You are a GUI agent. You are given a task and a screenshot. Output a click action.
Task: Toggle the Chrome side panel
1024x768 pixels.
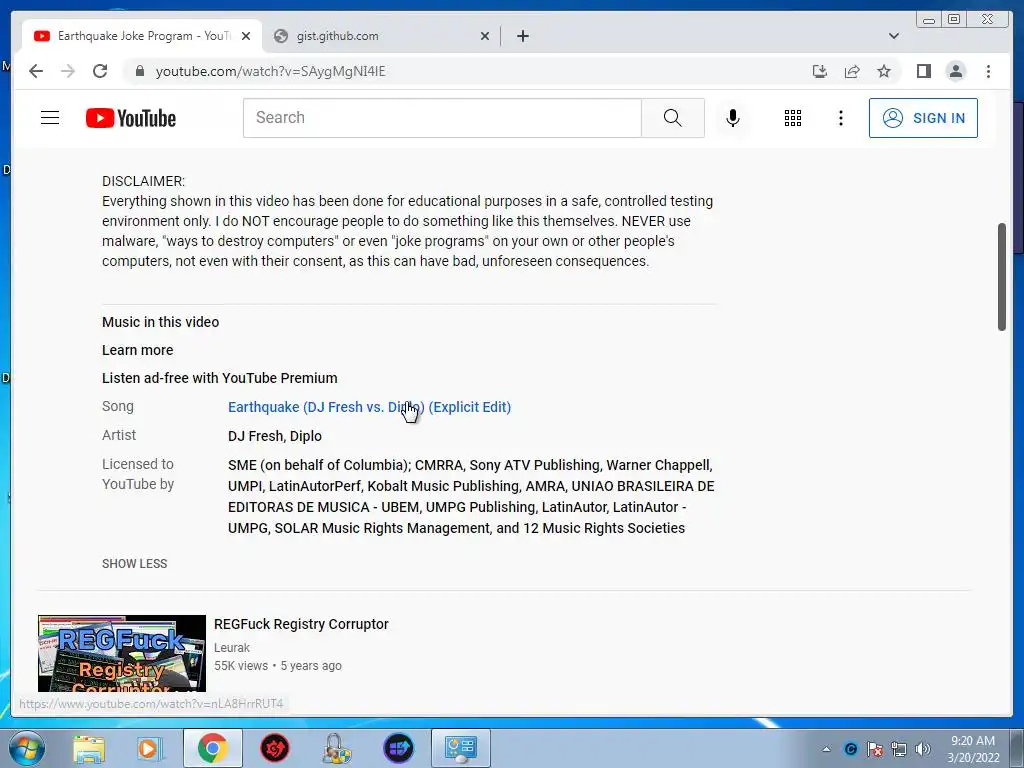pos(923,71)
